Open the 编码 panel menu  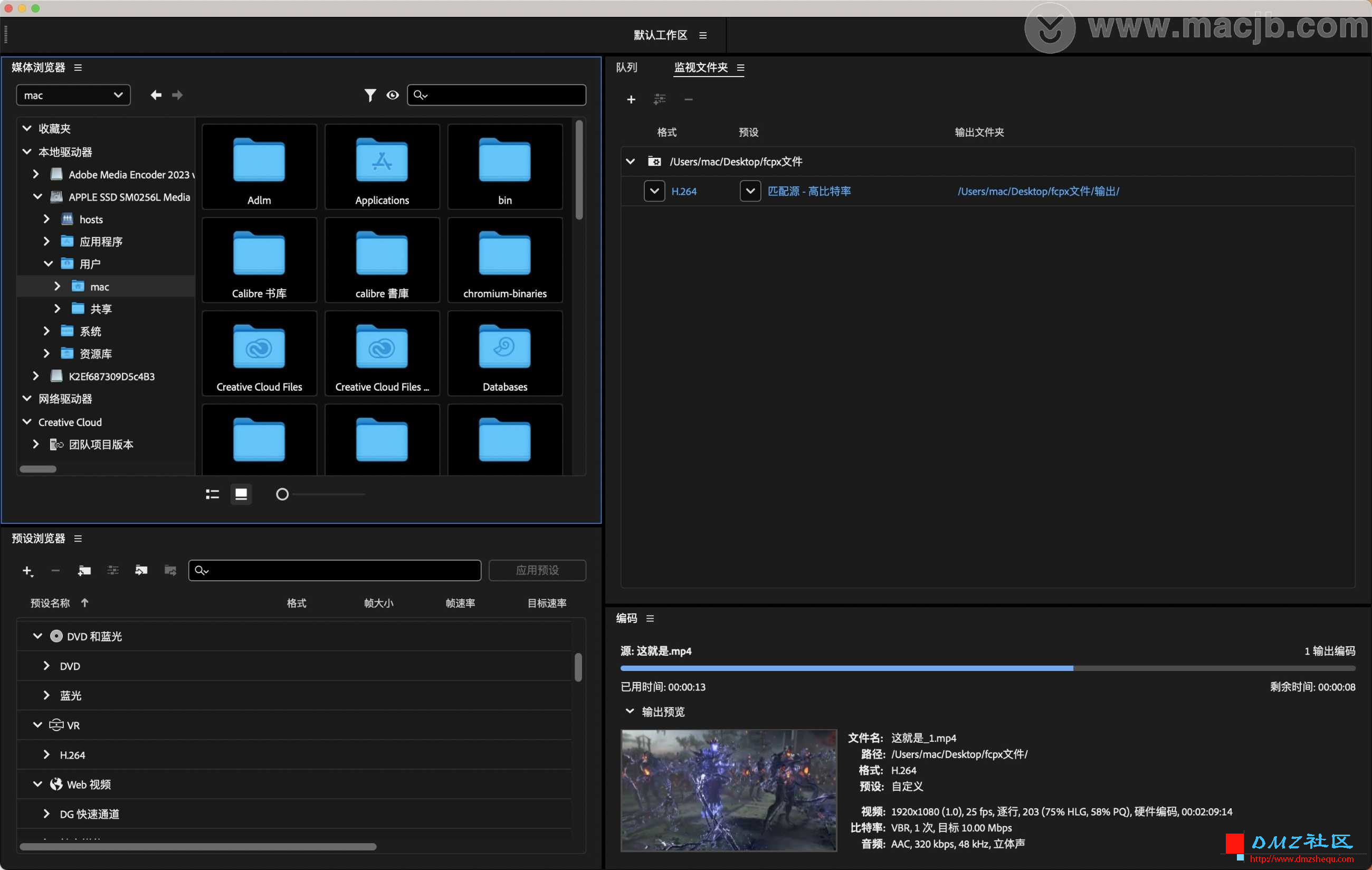click(x=650, y=619)
